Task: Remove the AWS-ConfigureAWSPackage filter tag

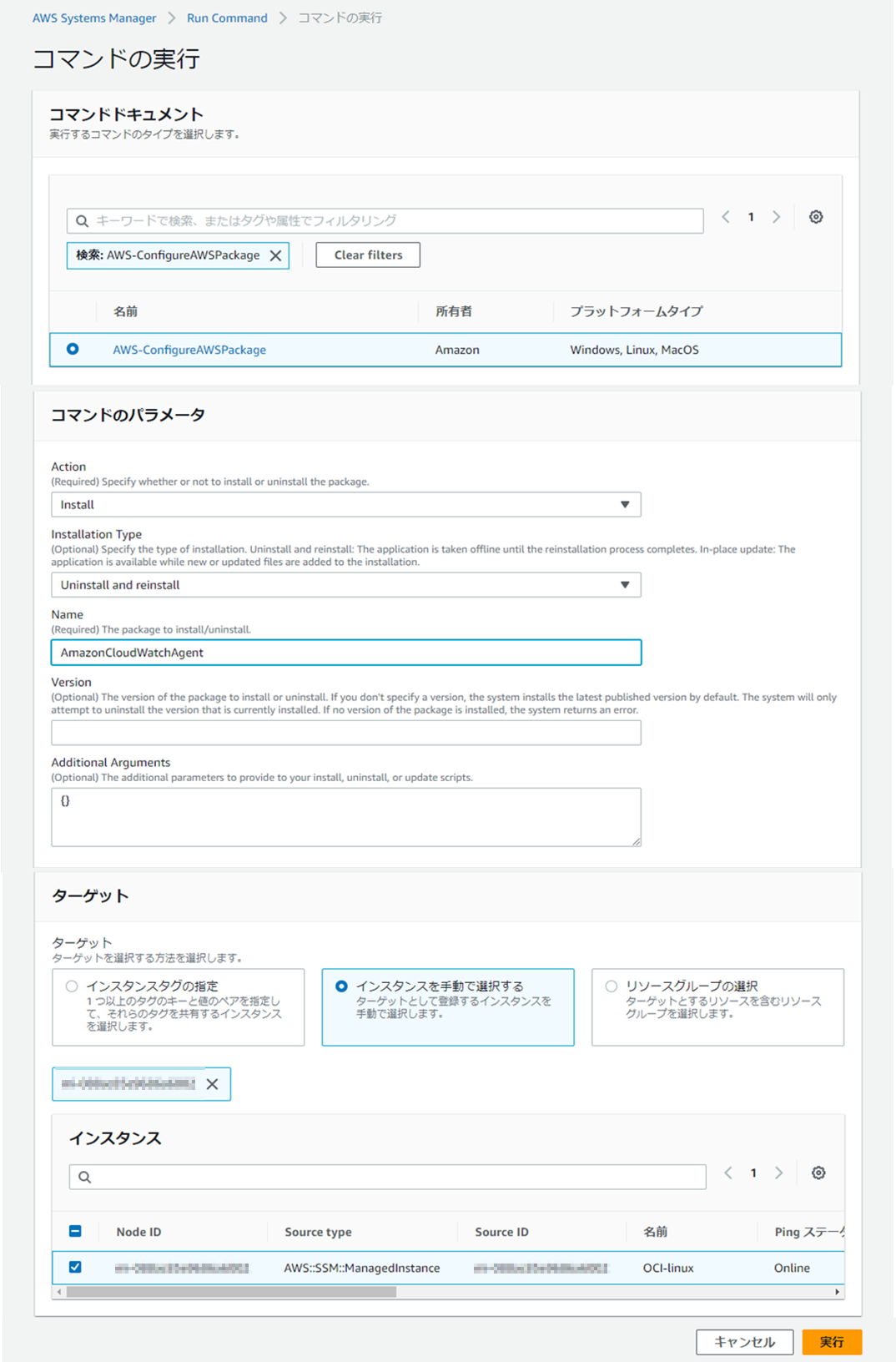Action: tap(275, 255)
